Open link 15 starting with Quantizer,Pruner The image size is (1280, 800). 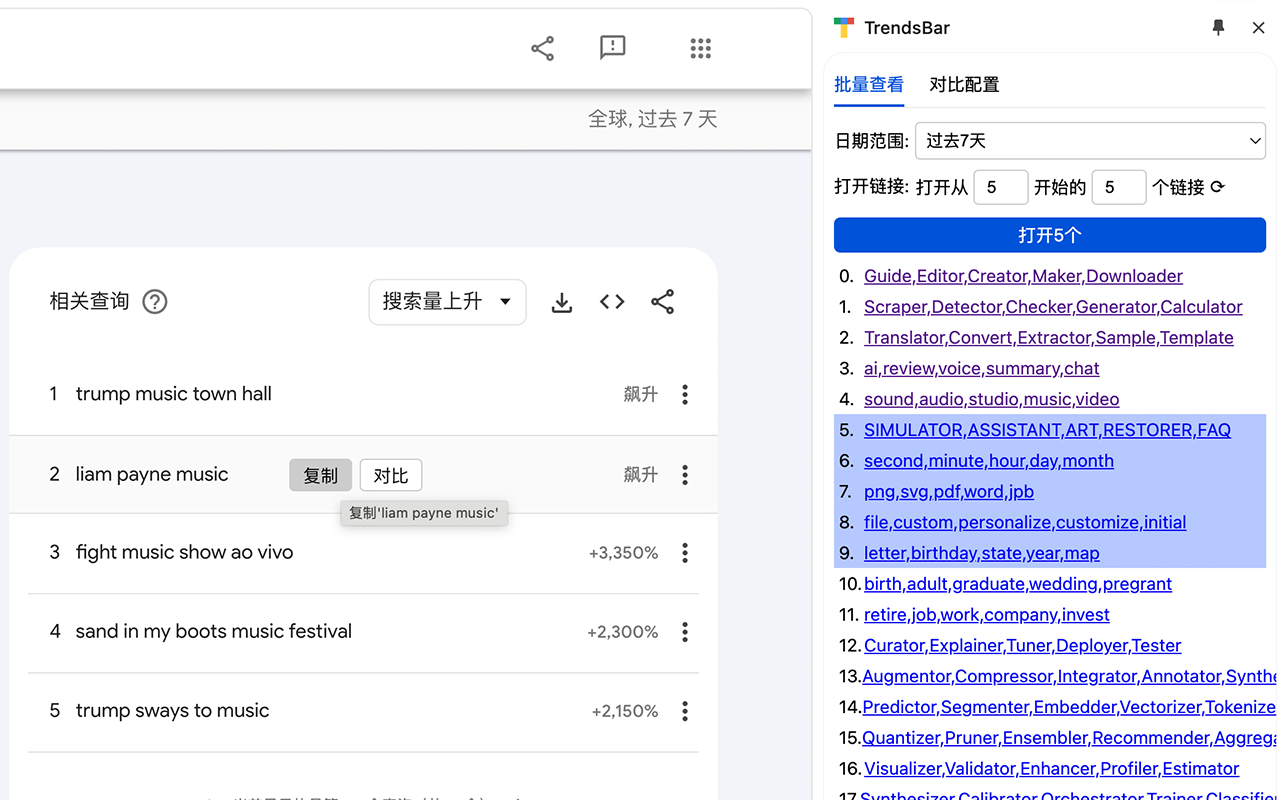point(1068,738)
